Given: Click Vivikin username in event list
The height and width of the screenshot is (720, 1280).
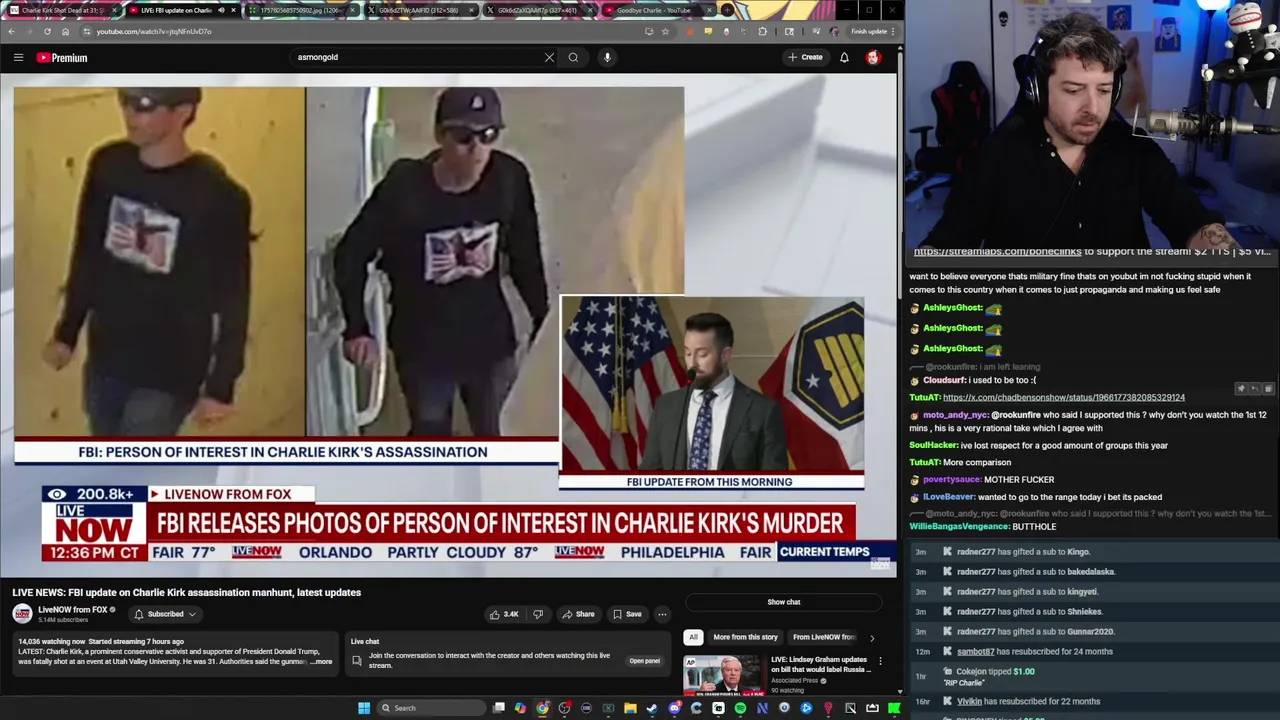Looking at the screenshot, I should pyautogui.click(x=969, y=702).
